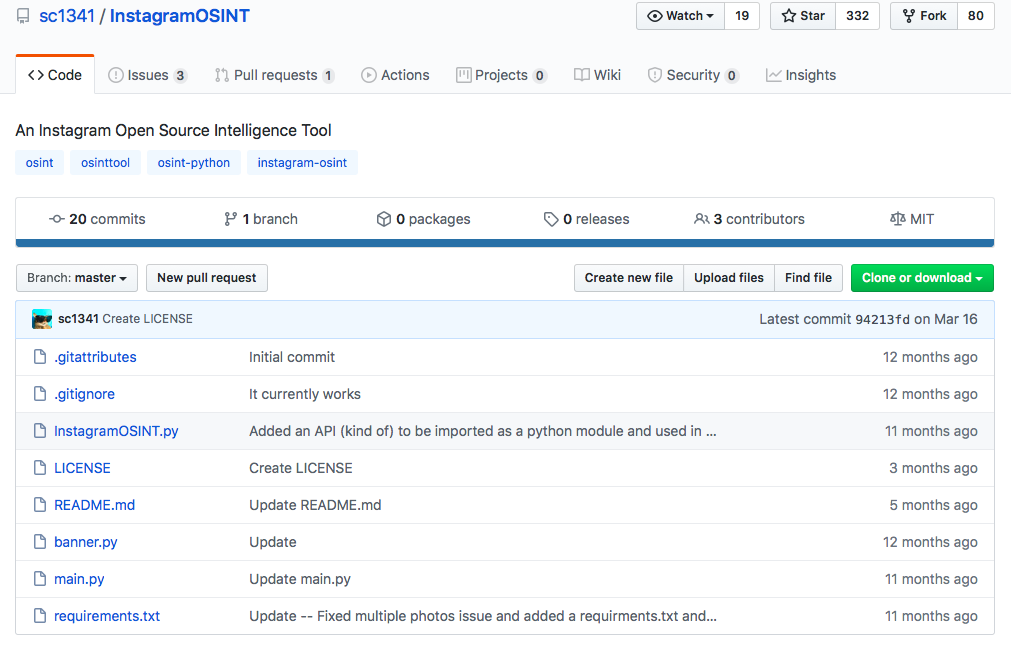This screenshot has width=1011, height=648.
Task: Open the InstagramOSINT.py file
Action: coord(116,431)
